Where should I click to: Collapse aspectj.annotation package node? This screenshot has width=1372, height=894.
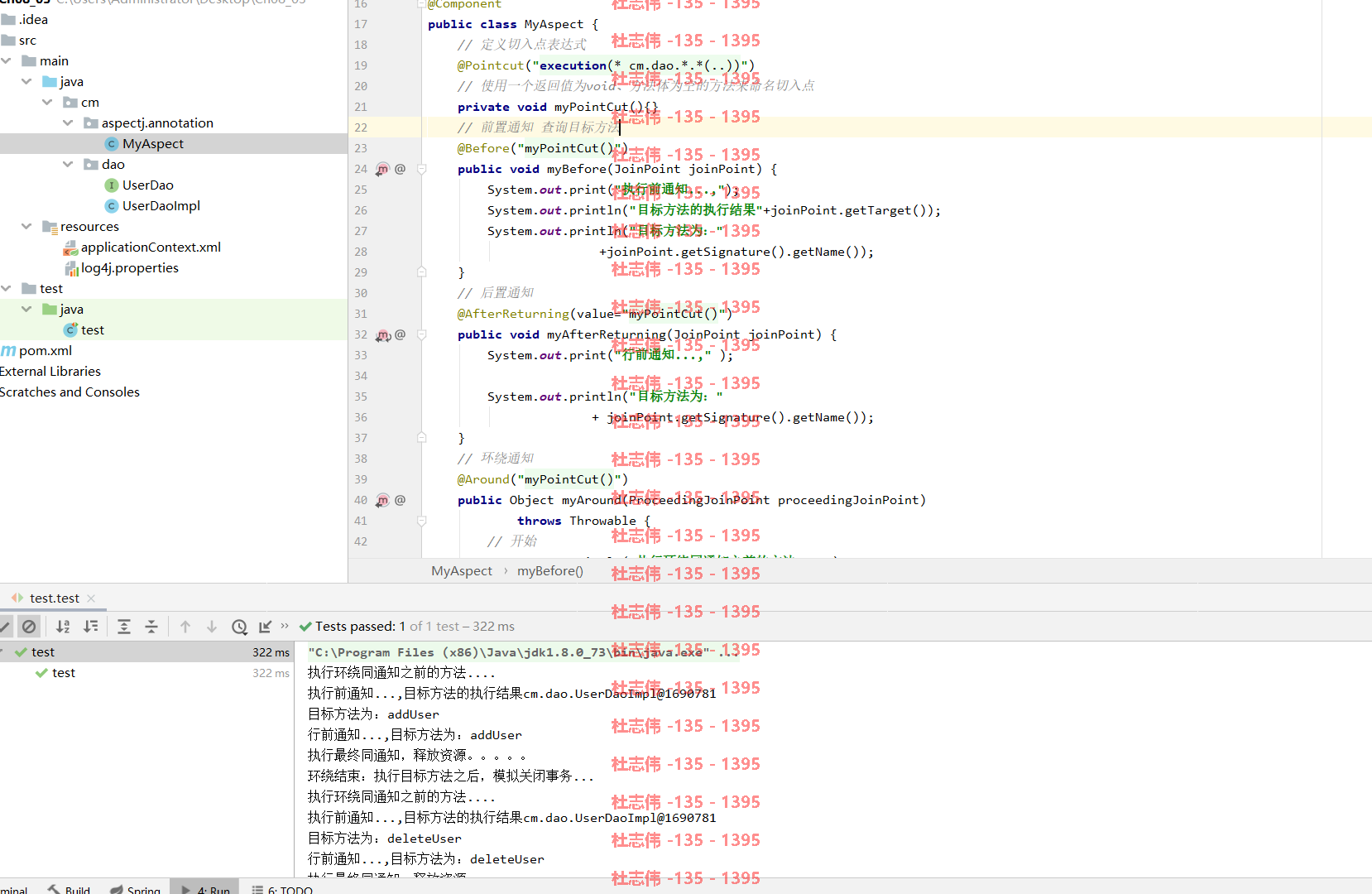(x=68, y=123)
